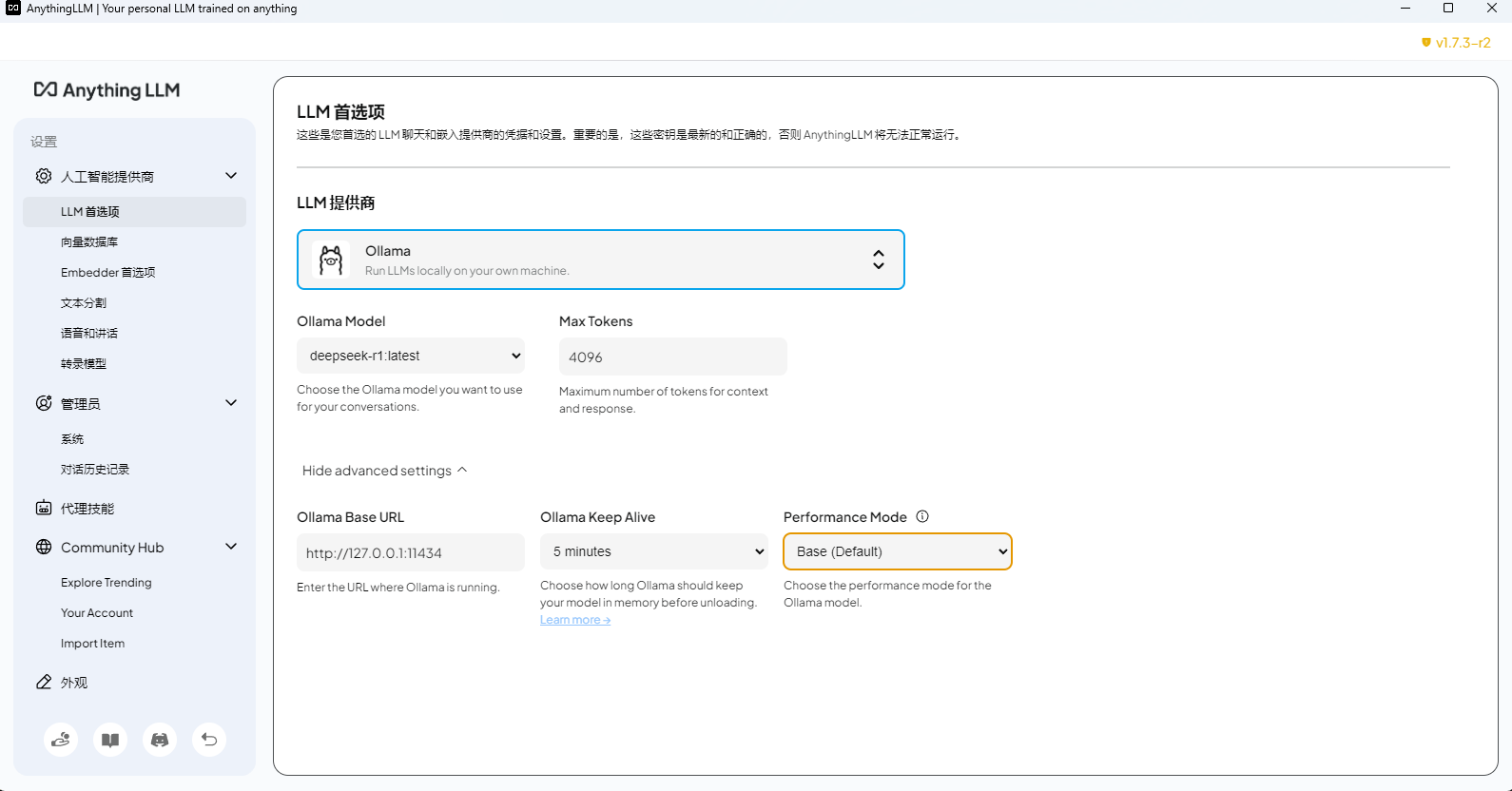Open the Performance Mode dropdown
The height and width of the screenshot is (791, 1512).
898,551
